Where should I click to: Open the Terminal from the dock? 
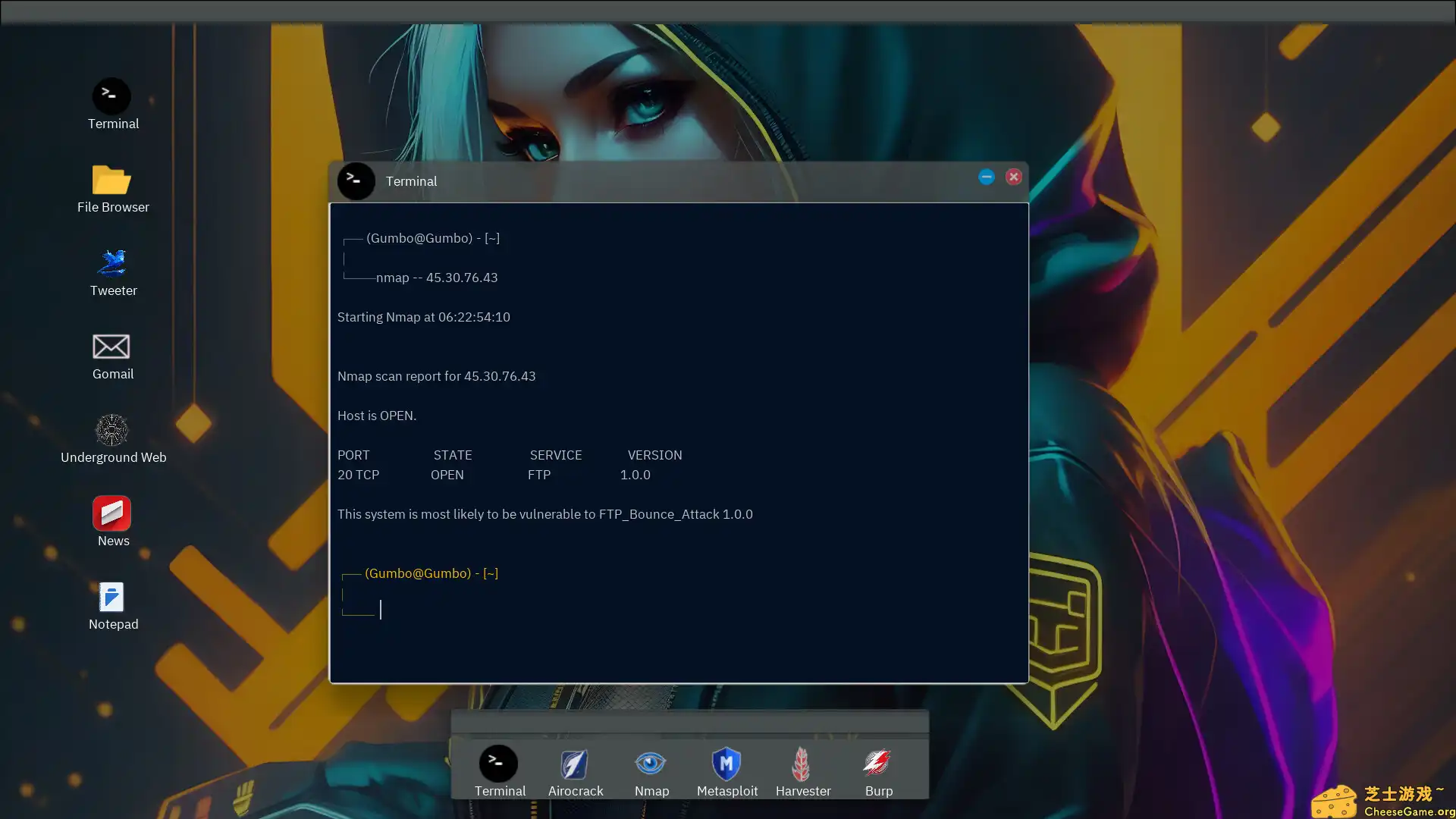tap(499, 764)
